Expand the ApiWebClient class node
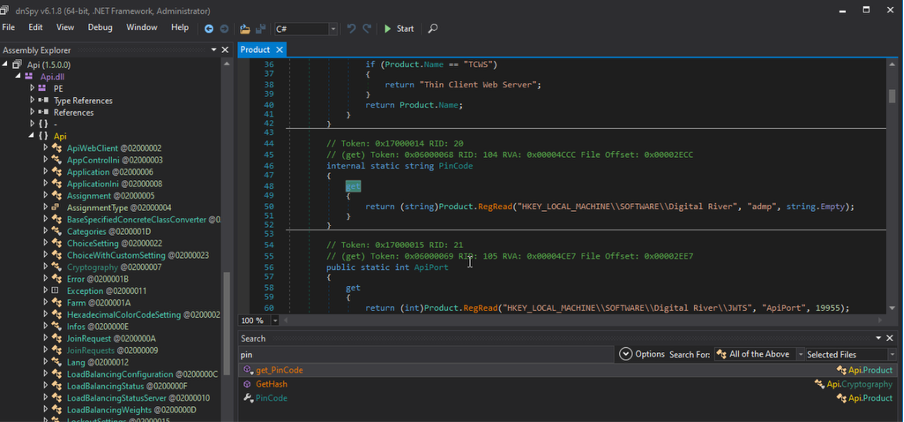 click(x=46, y=148)
